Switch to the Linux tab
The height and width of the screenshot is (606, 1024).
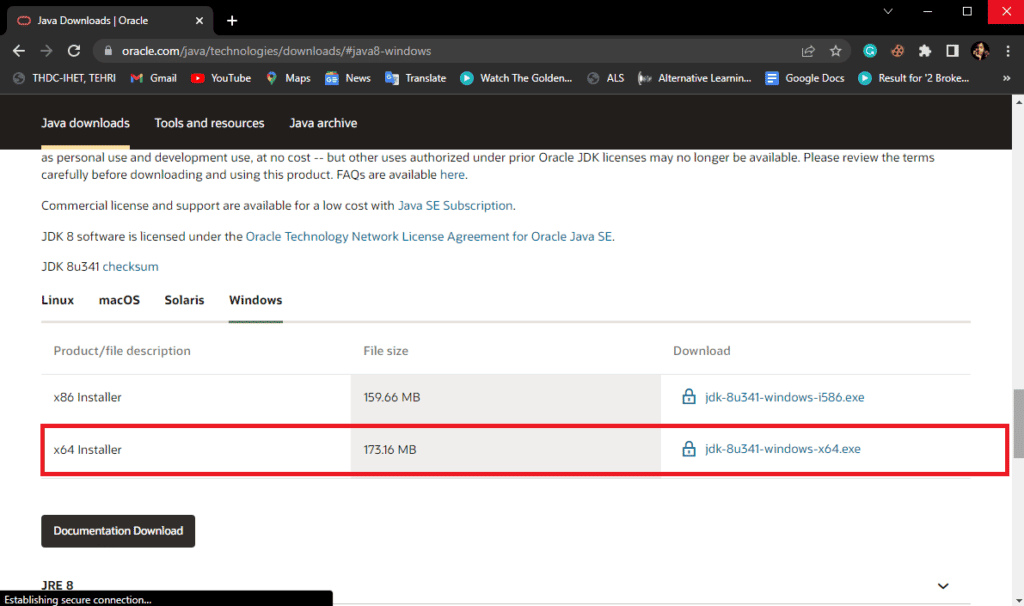tap(57, 300)
